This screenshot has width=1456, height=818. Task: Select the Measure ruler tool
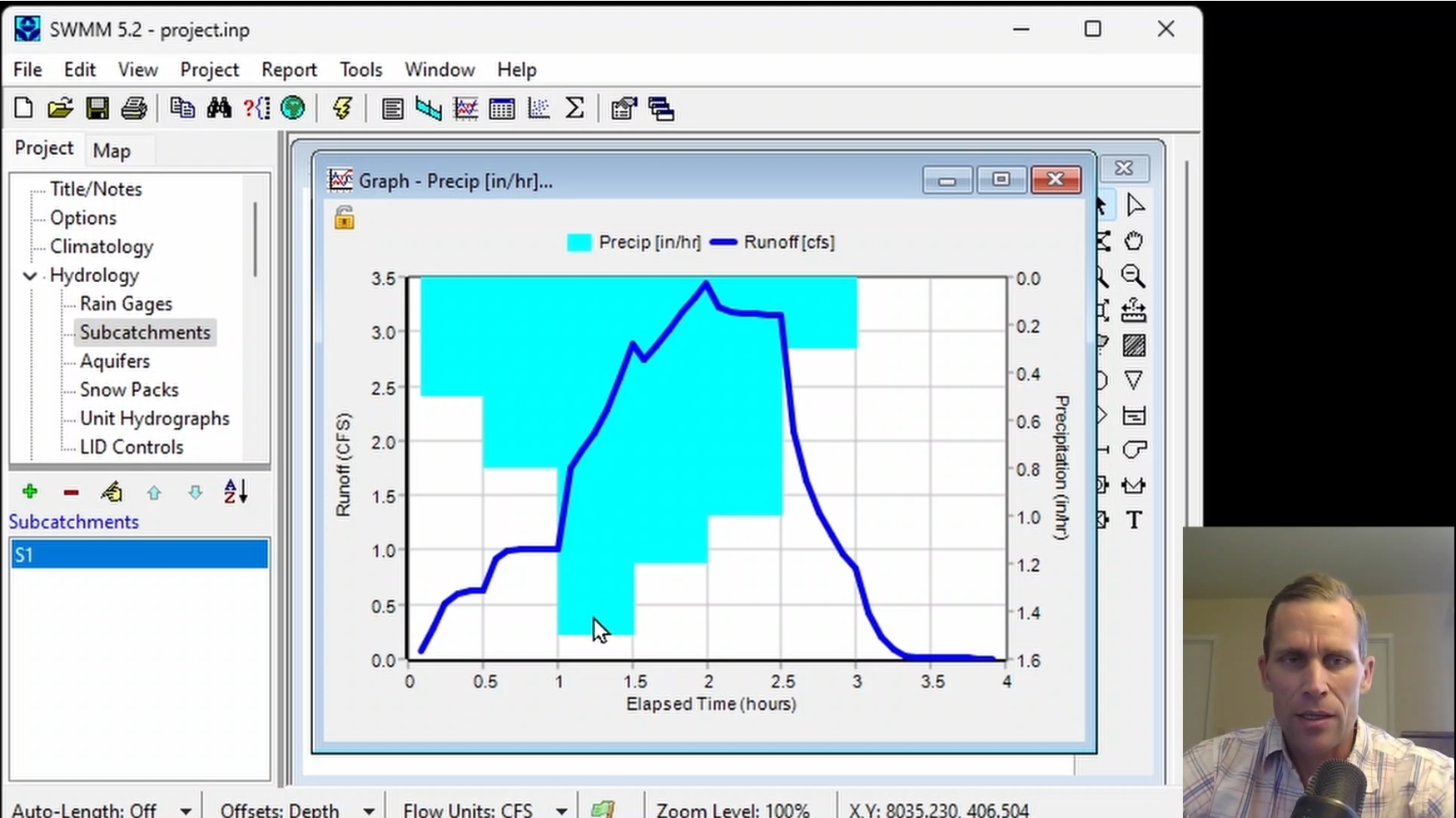[1134, 311]
